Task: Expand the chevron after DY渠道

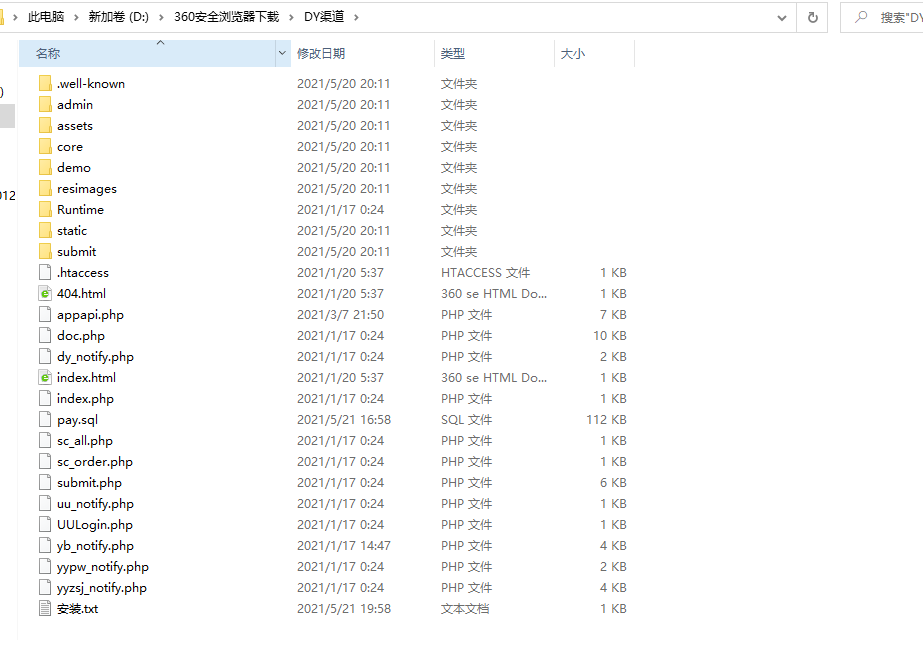Action: click(x=356, y=18)
